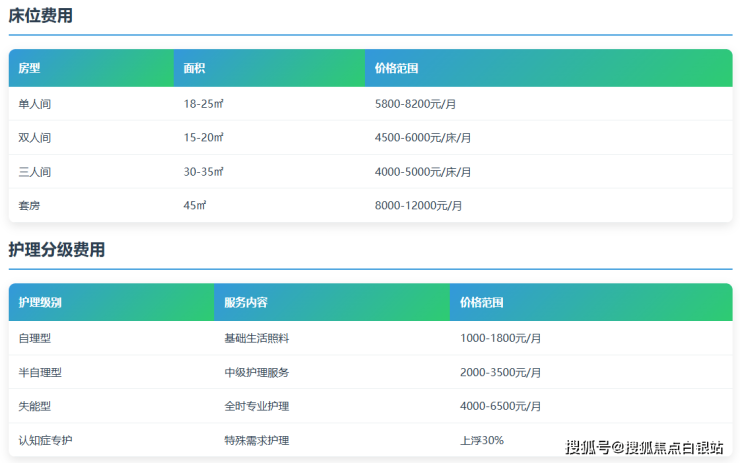Click the 自理型 care level cell

click(x=34, y=338)
